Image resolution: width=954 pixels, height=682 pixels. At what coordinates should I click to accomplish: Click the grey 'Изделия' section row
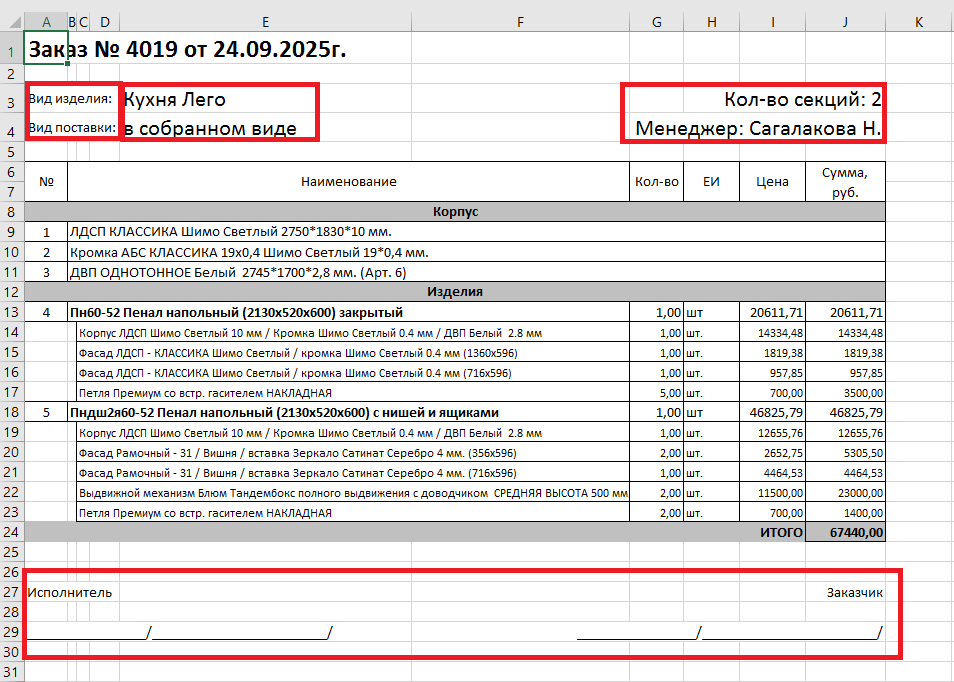tap(455, 292)
